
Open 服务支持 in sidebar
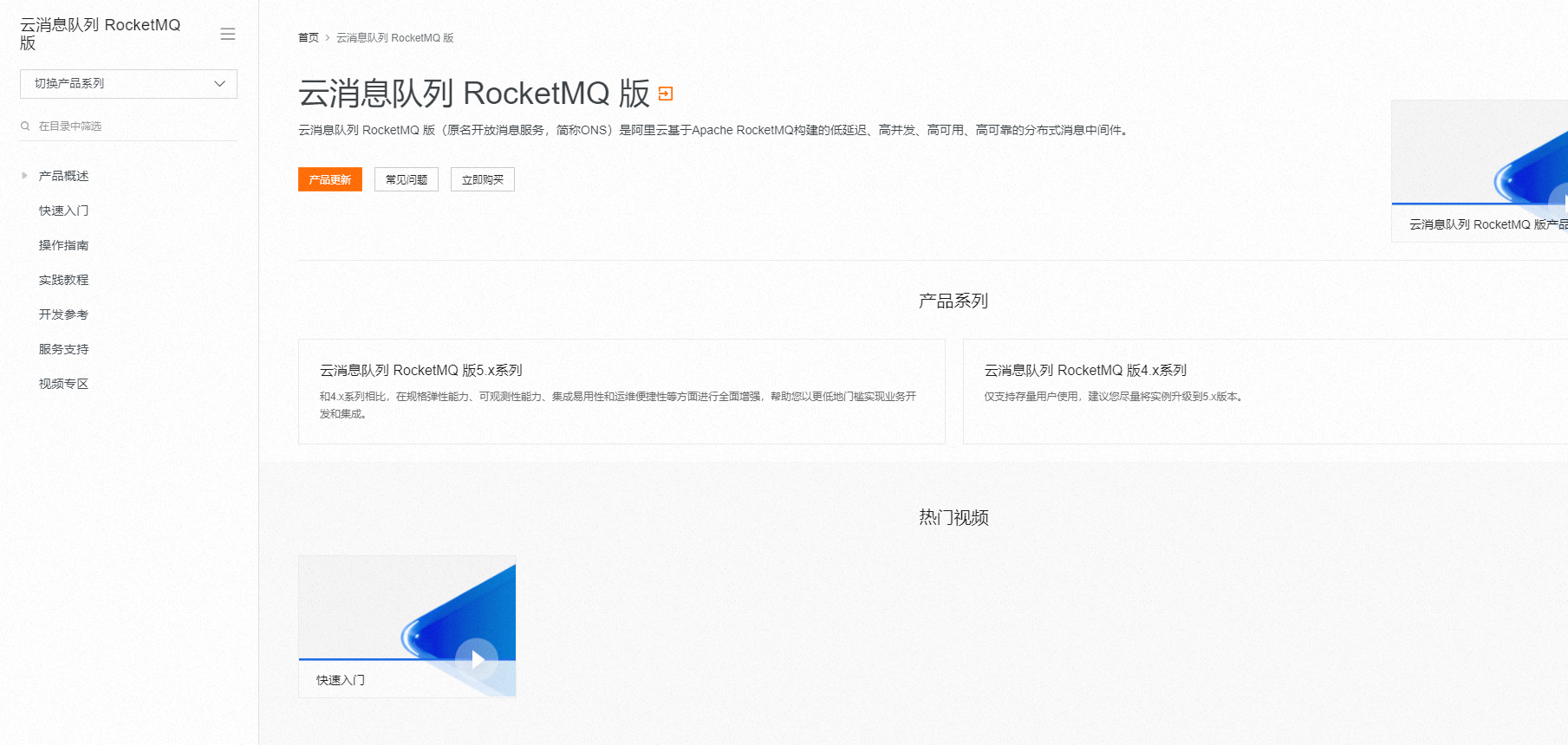(64, 349)
